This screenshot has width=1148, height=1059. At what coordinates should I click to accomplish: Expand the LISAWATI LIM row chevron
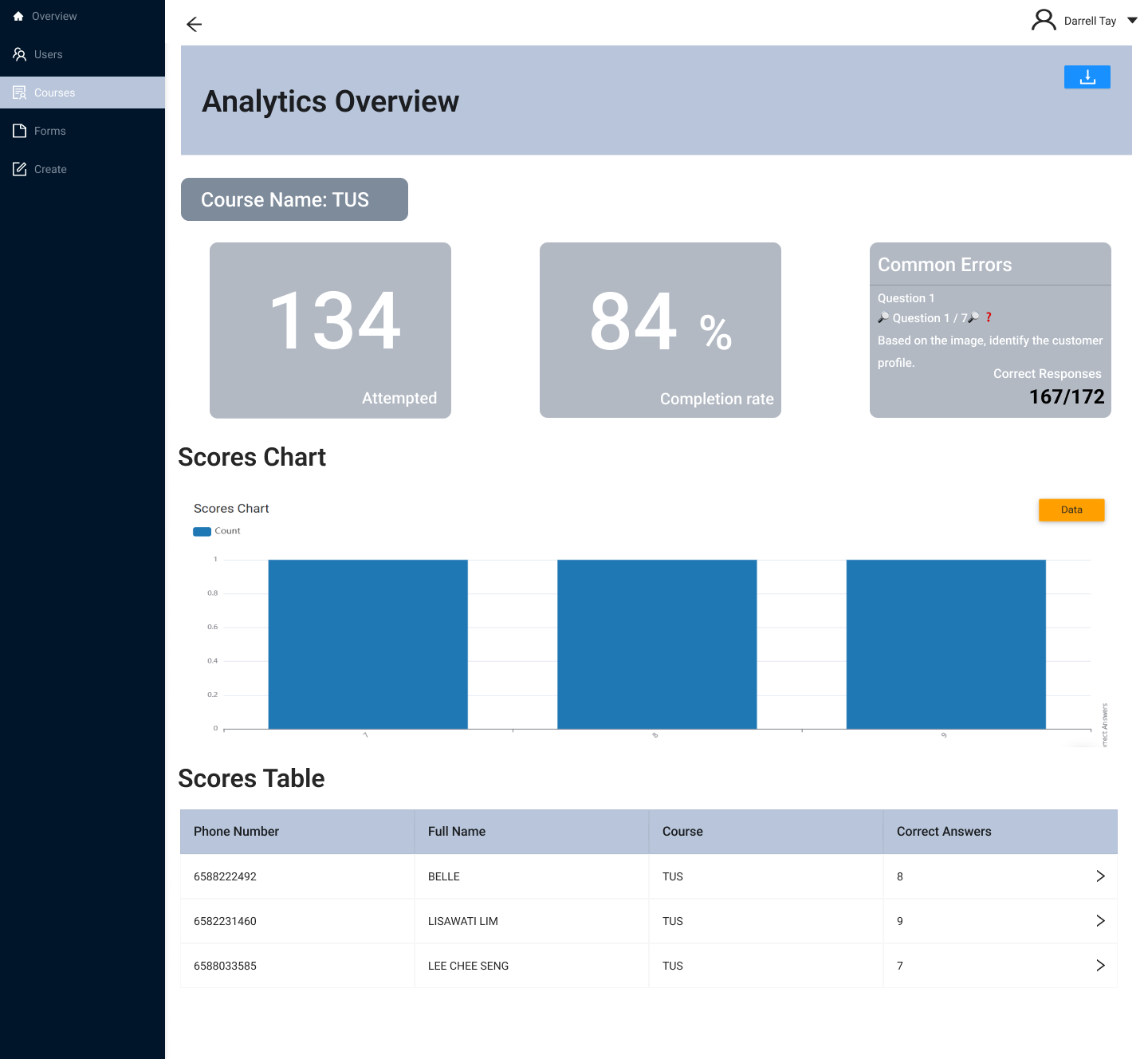(x=1100, y=921)
